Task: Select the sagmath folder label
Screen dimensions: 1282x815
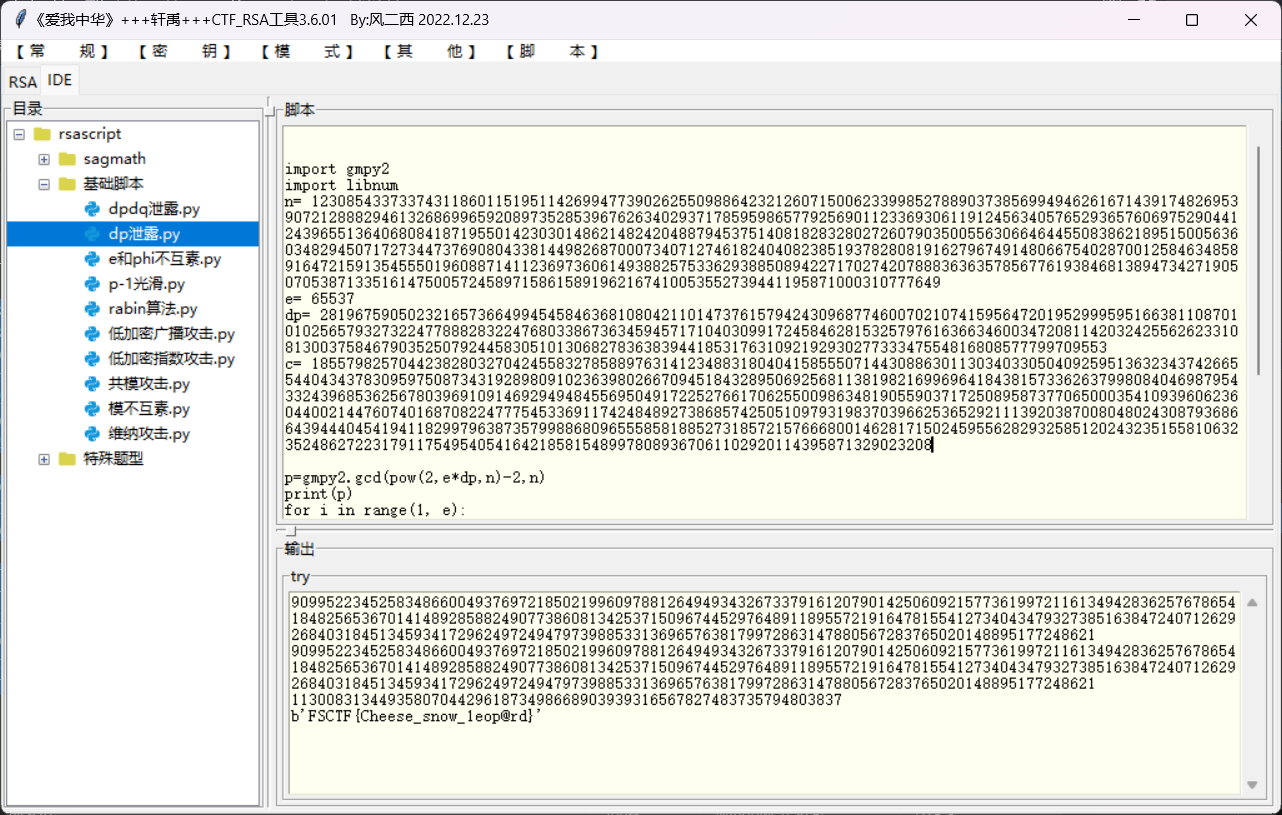Action: pos(115,159)
